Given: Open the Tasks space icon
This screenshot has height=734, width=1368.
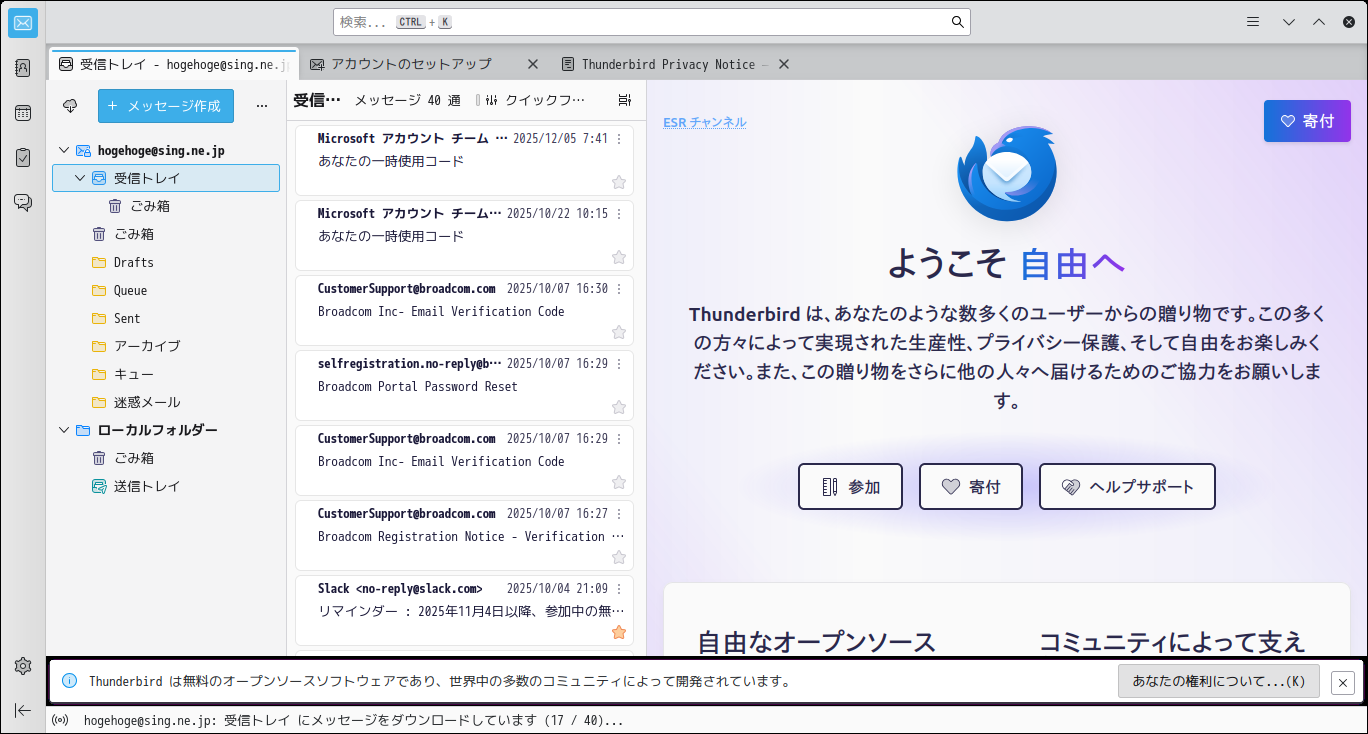Looking at the screenshot, I should [x=22, y=157].
